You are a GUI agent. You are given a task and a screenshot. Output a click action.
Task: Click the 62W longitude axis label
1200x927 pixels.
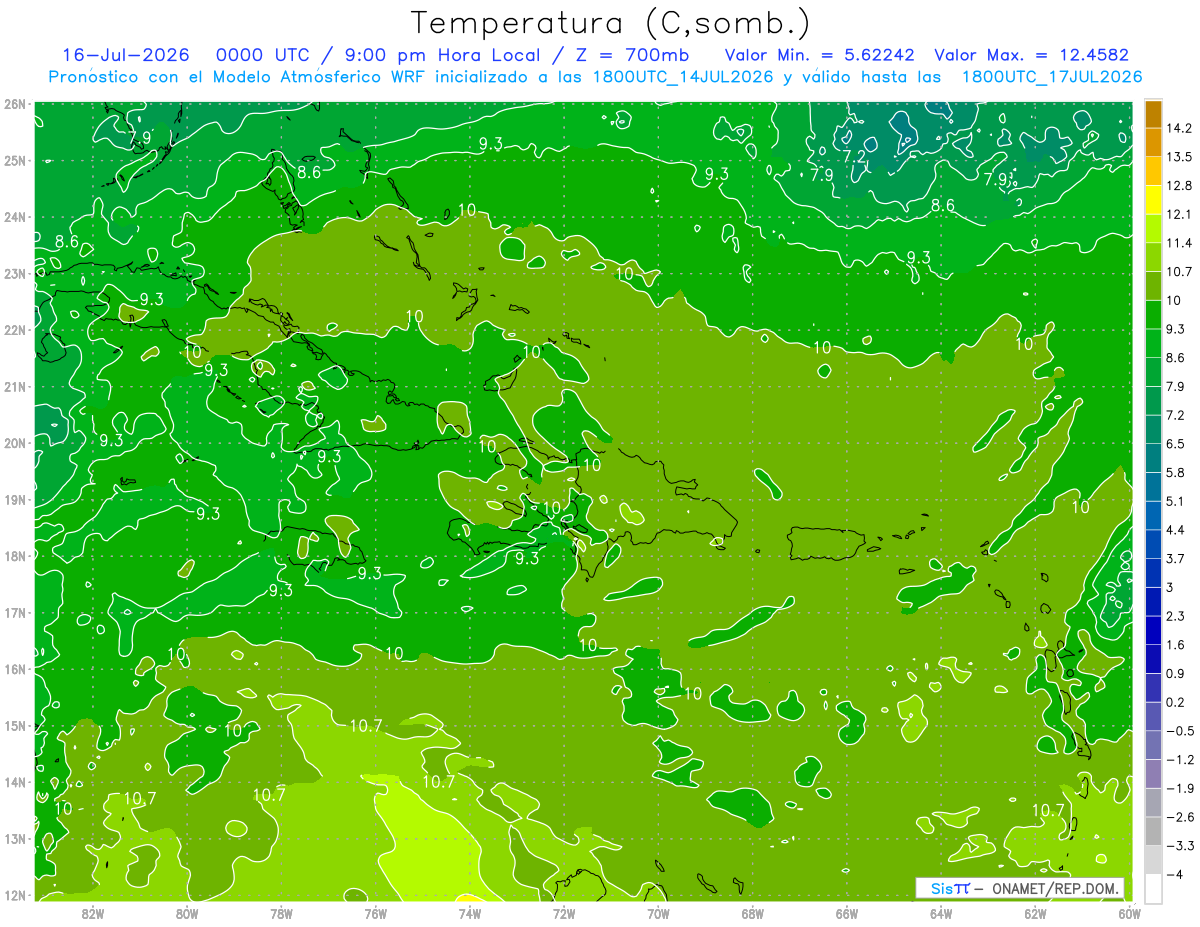[1035, 913]
